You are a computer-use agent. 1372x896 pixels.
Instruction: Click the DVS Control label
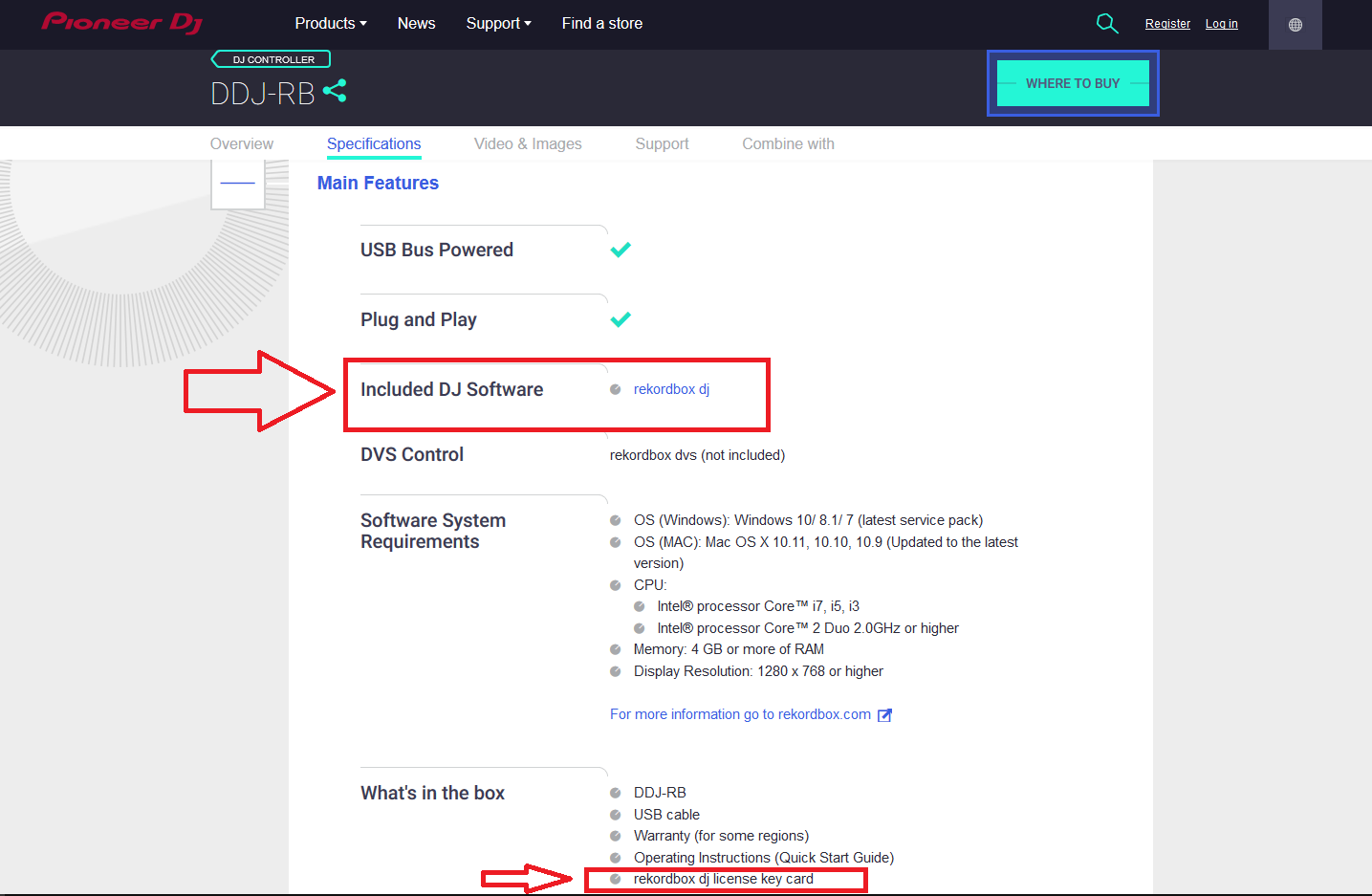click(x=412, y=454)
